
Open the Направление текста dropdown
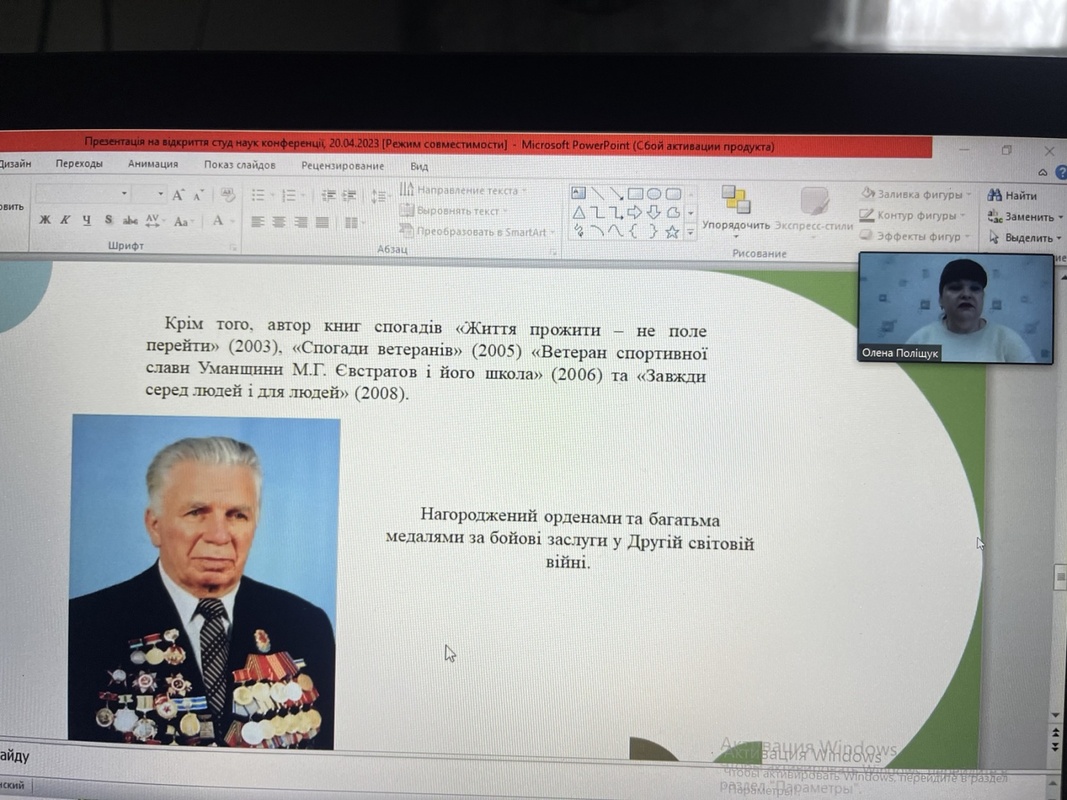point(463,190)
